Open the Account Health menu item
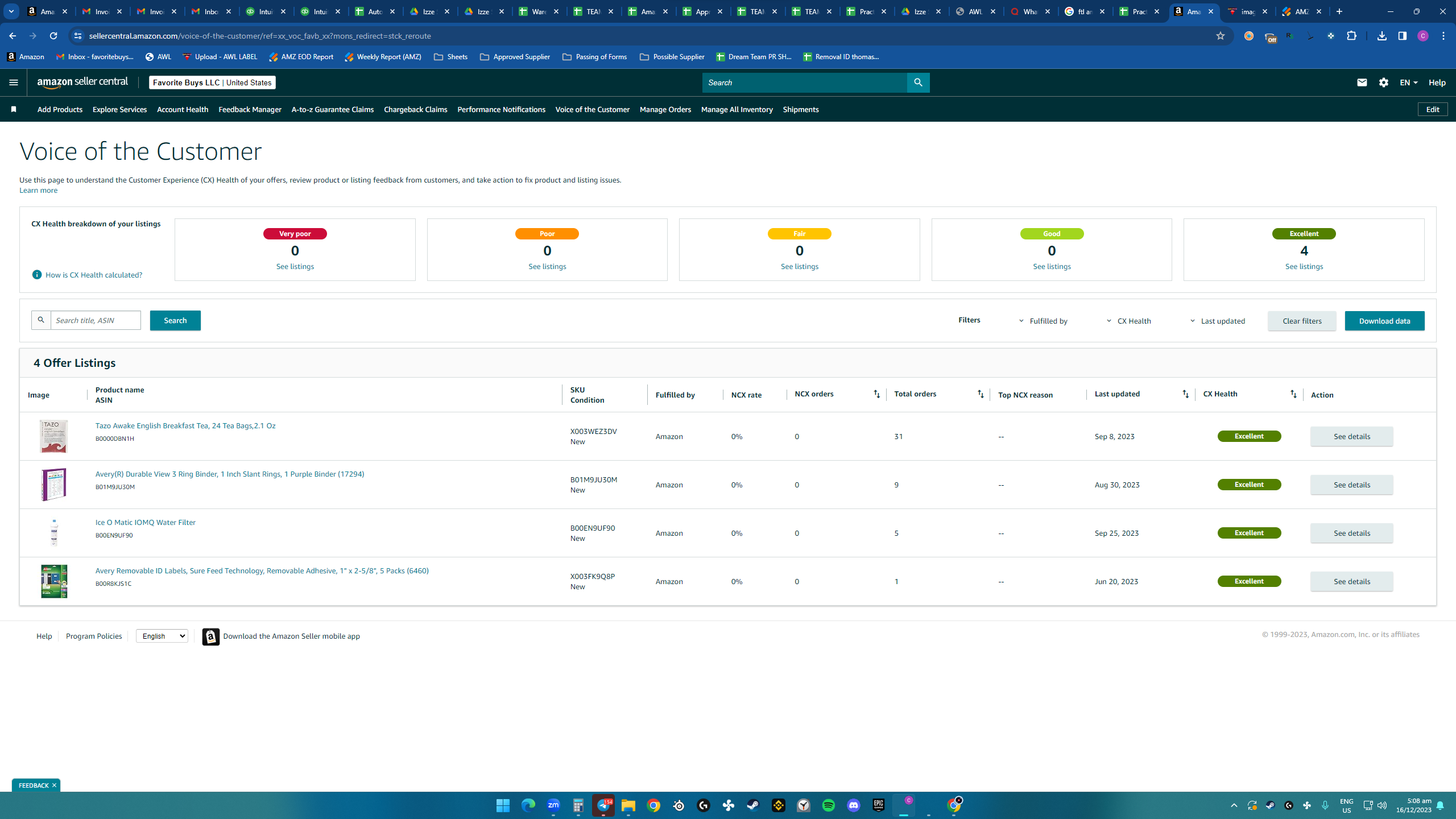1456x819 pixels. coord(183,109)
